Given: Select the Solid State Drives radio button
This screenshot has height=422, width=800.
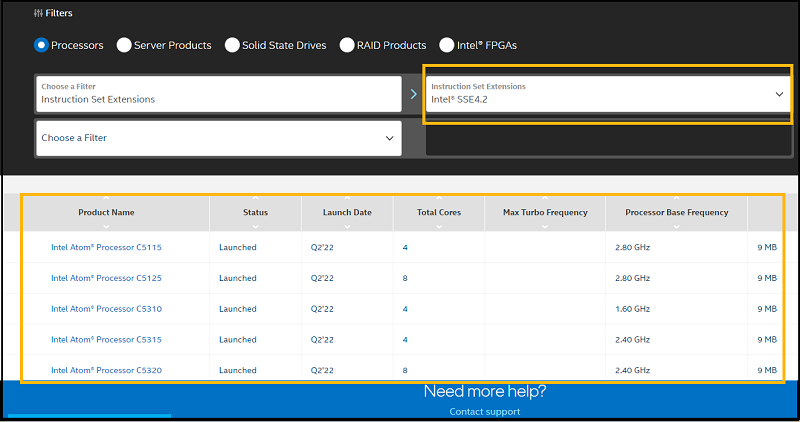Looking at the screenshot, I should pyautogui.click(x=232, y=45).
